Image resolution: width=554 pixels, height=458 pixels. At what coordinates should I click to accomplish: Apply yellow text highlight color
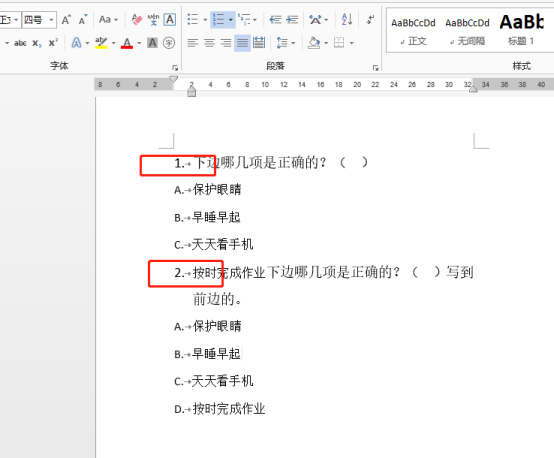pos(101,43)
